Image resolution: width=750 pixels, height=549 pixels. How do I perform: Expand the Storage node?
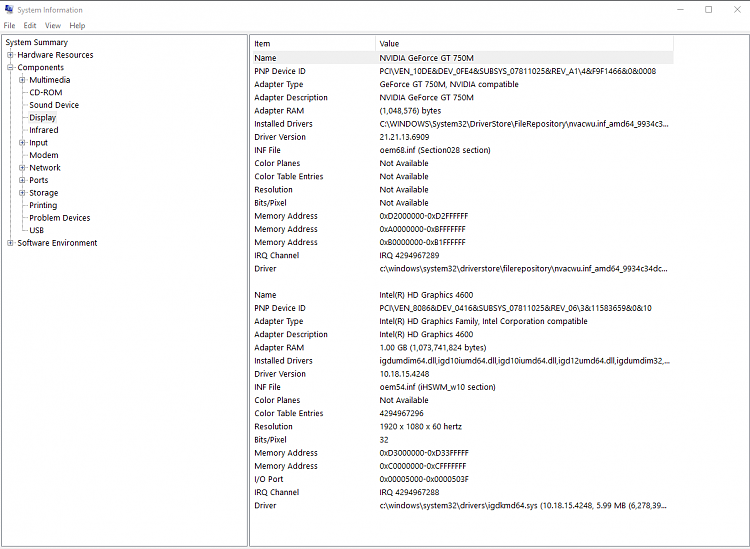[x=22, y=193]
